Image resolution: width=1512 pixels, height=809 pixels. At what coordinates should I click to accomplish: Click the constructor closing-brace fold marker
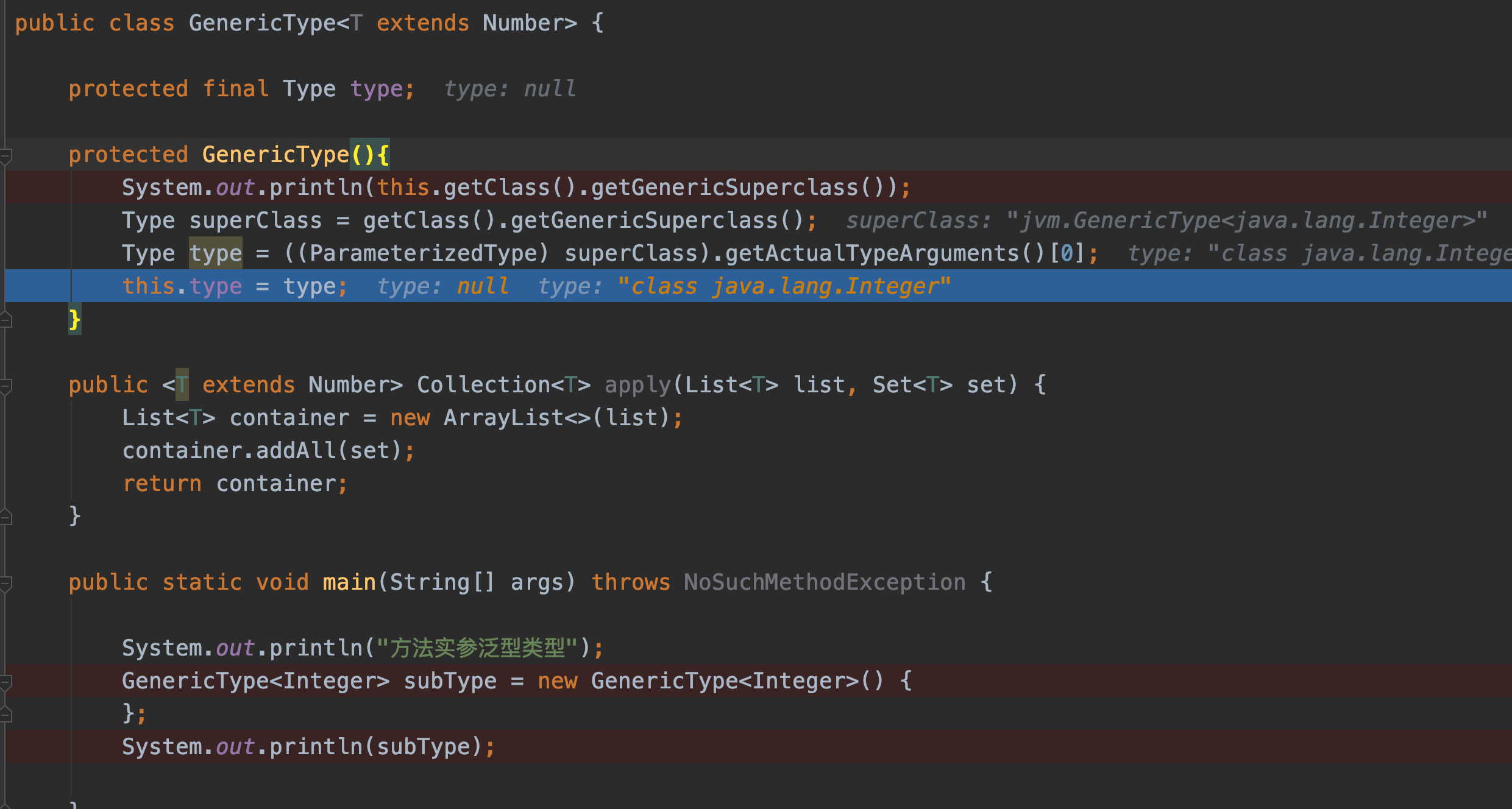[x=5, y=320]
